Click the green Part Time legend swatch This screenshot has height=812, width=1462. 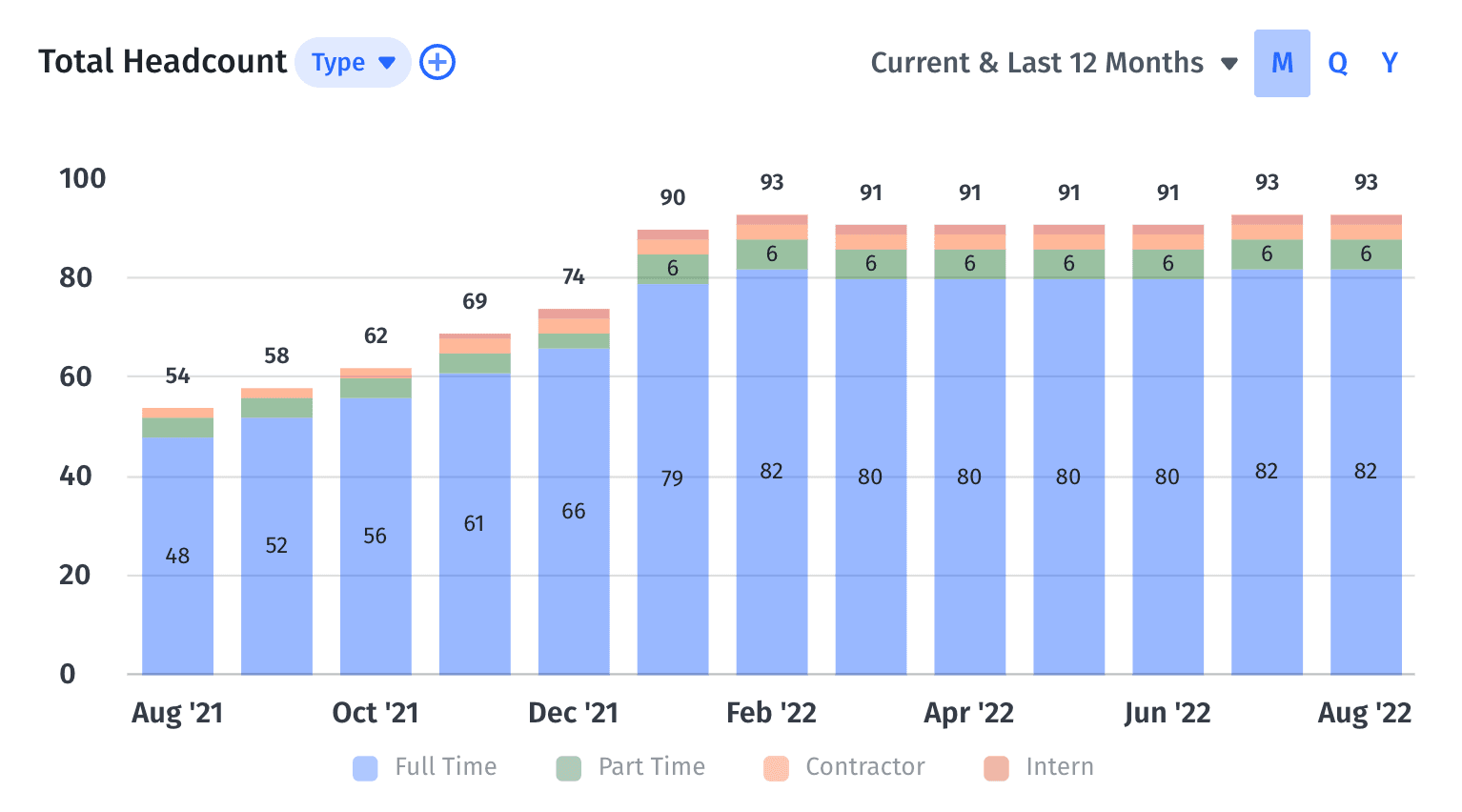click(x=569, y=768)
